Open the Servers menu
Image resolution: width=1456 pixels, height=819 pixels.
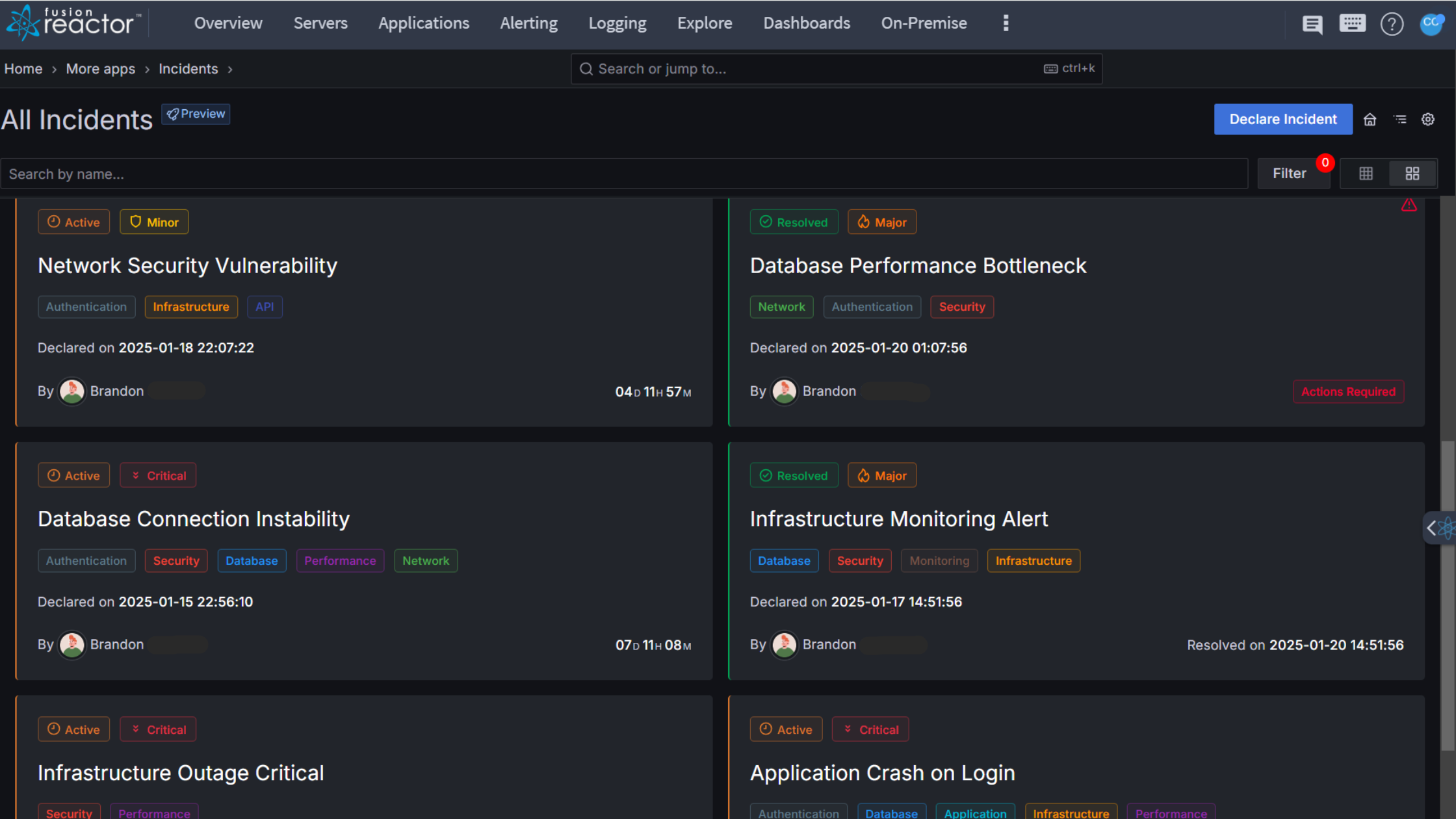320,23
